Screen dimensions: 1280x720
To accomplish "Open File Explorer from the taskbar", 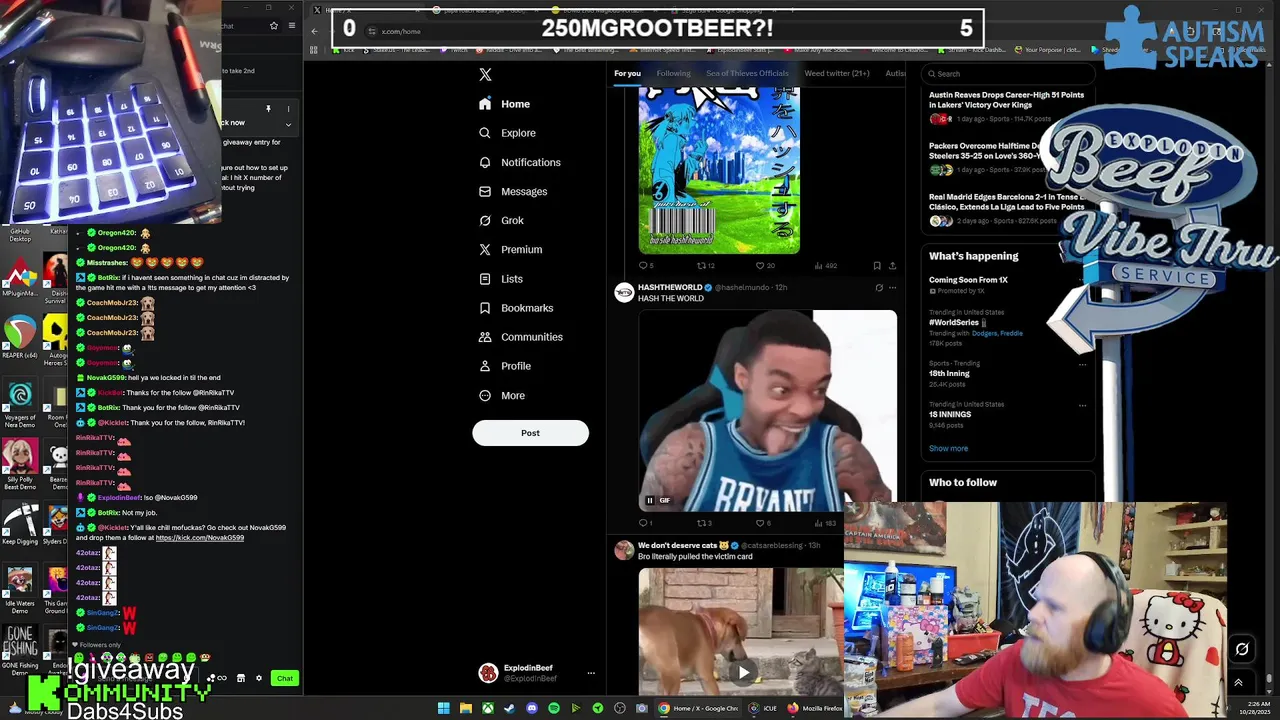I will [x=466, y=708].
